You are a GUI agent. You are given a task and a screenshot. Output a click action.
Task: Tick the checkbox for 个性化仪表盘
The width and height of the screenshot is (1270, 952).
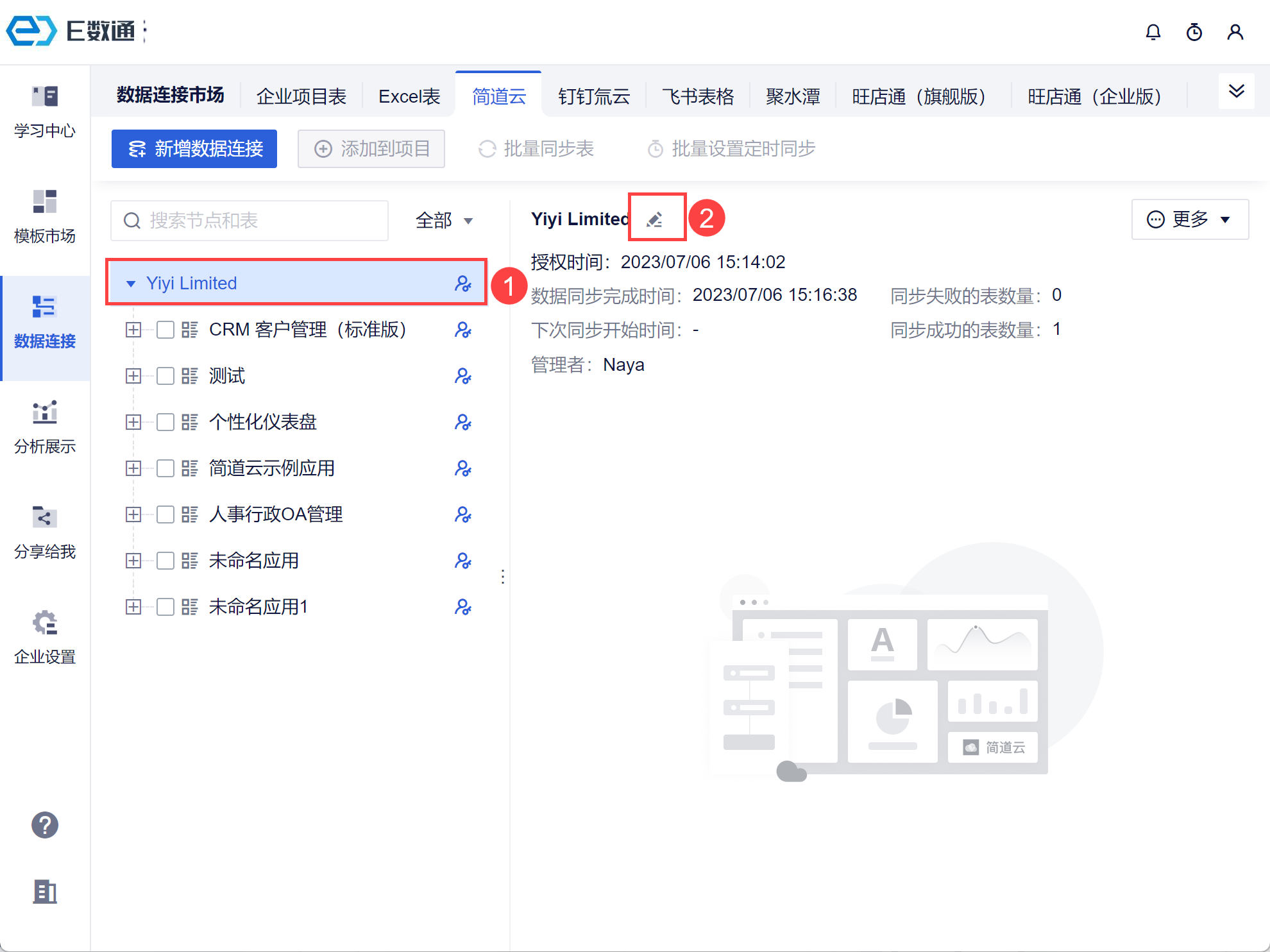tap(165, 422)
